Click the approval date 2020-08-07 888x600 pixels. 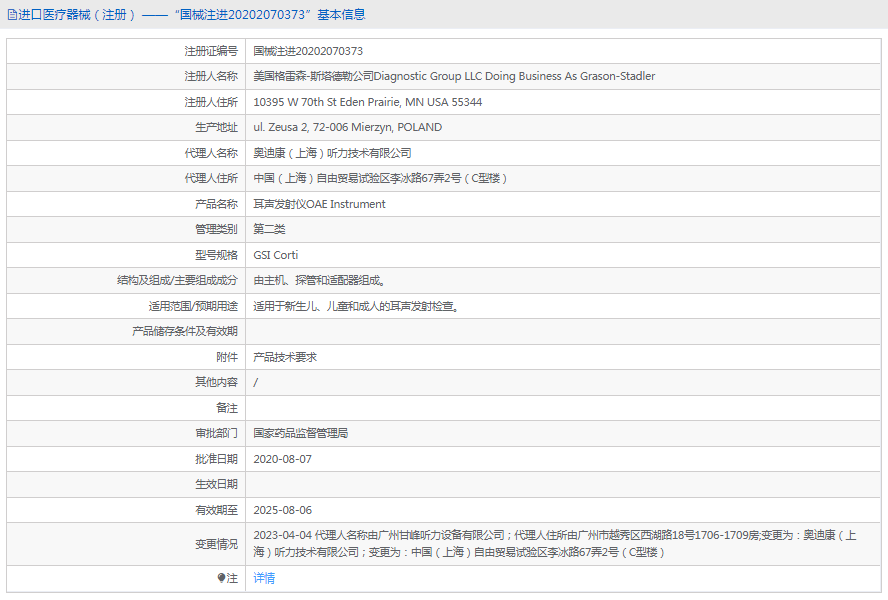[x=283, y=459]
